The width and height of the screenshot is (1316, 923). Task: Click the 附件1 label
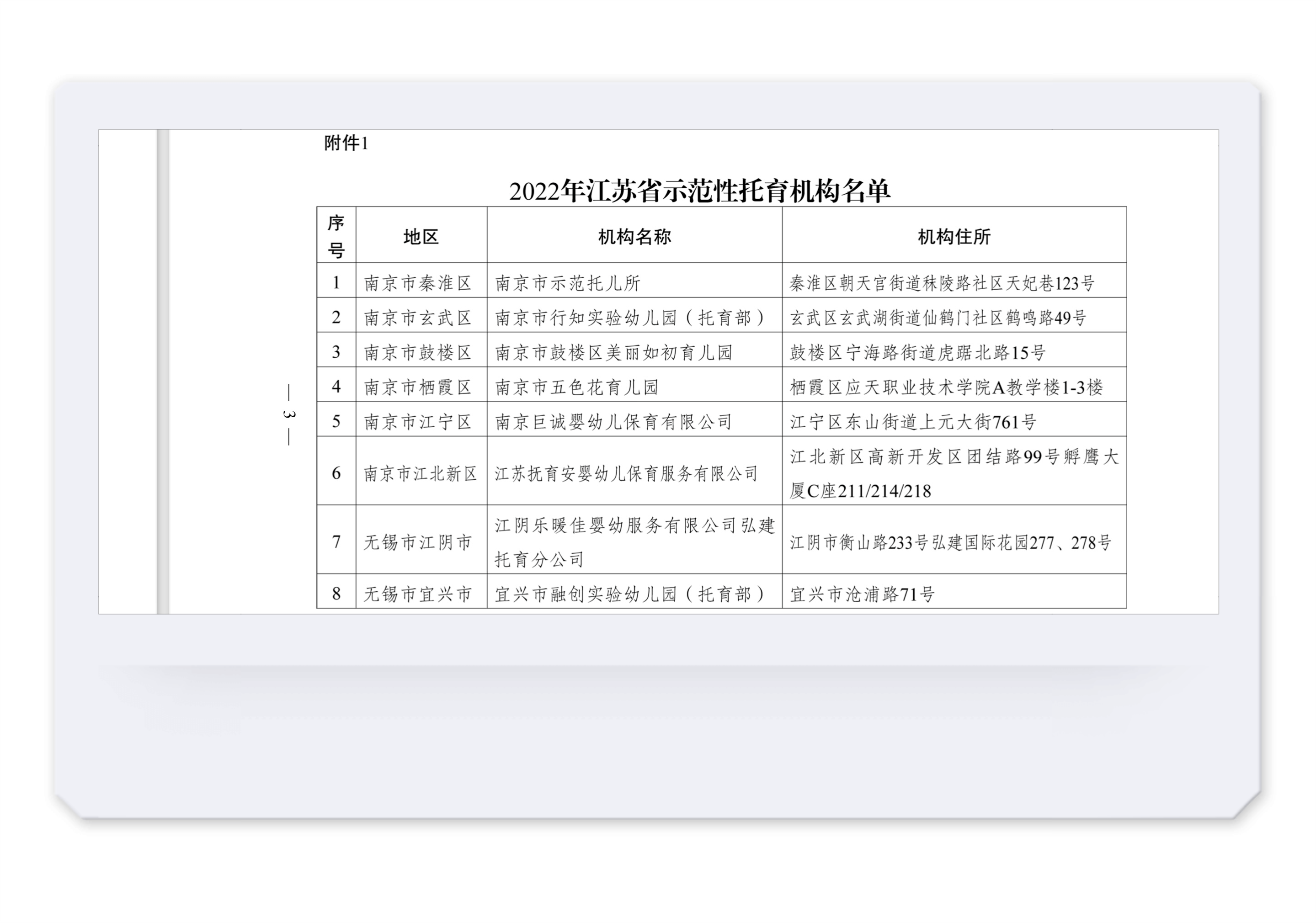(x=346, y=143)
